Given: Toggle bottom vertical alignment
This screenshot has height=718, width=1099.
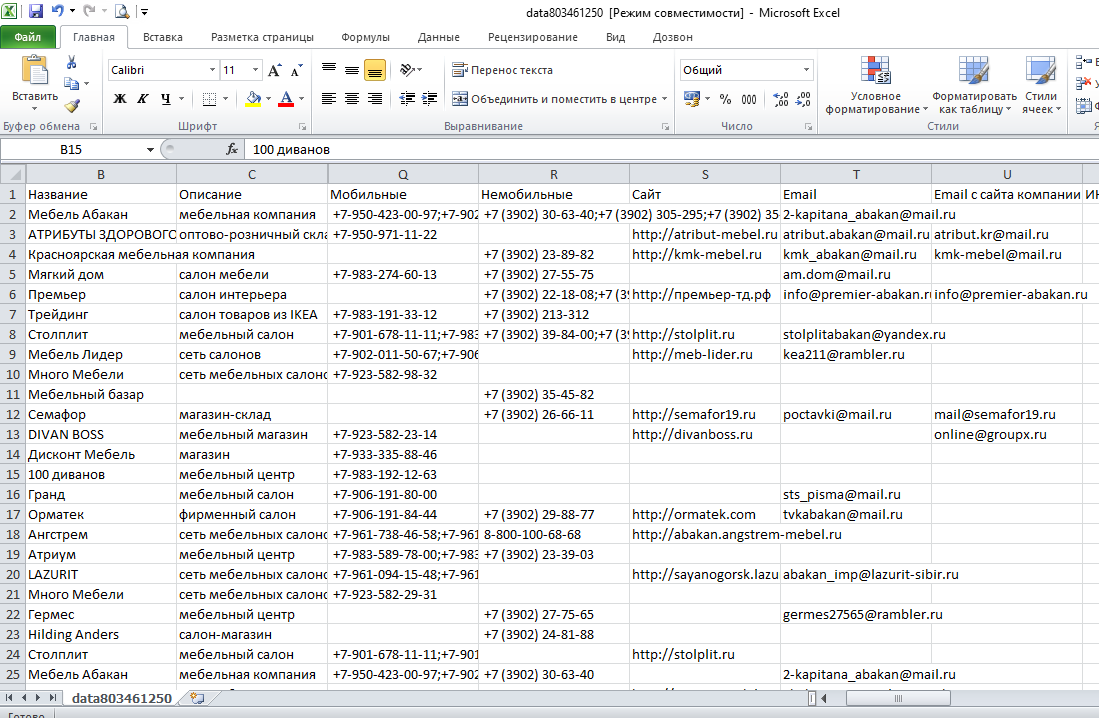Looking at the screenshot, I should (x=375, y=69).
